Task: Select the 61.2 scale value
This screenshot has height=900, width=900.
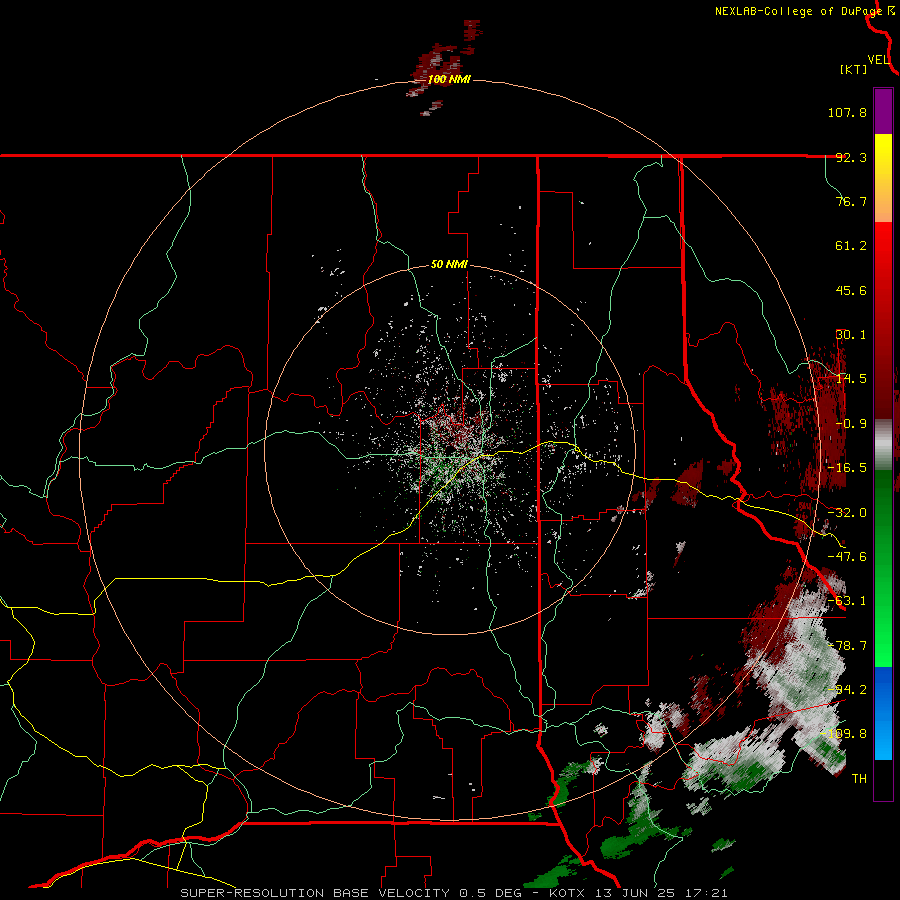Action: [851, 246]
